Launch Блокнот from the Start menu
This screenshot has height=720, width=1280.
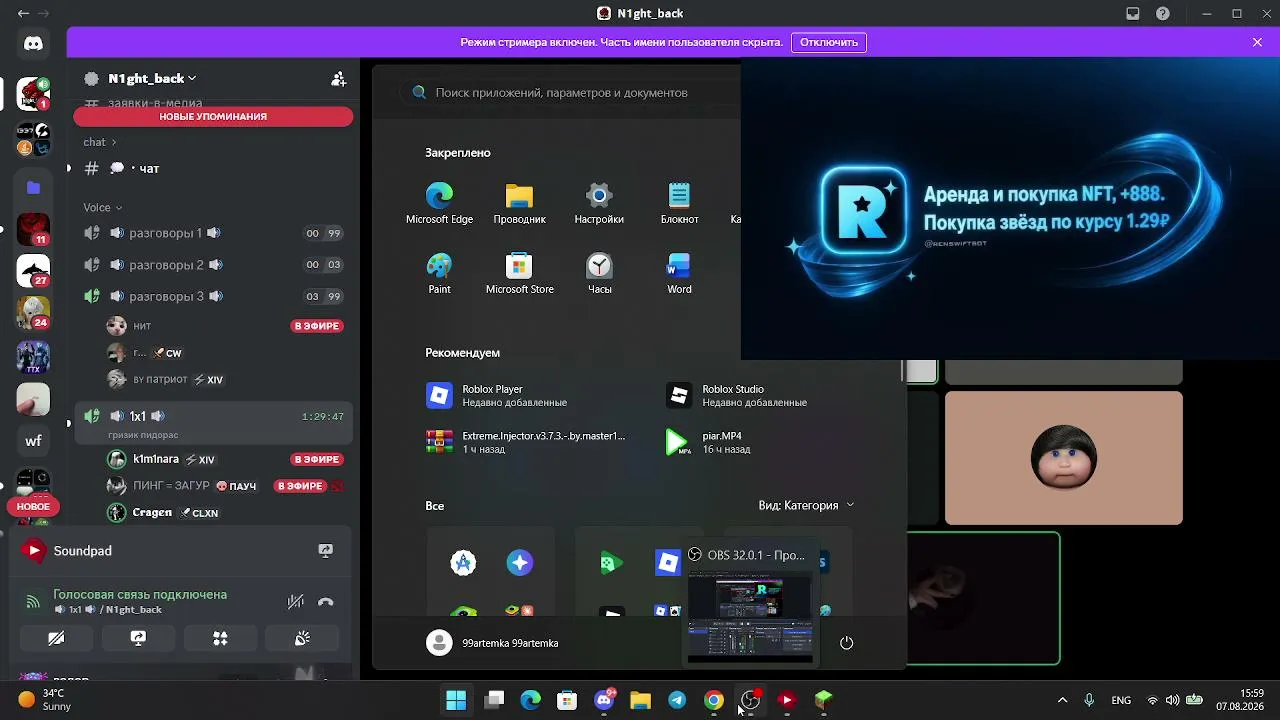click(x=679, y=203)
